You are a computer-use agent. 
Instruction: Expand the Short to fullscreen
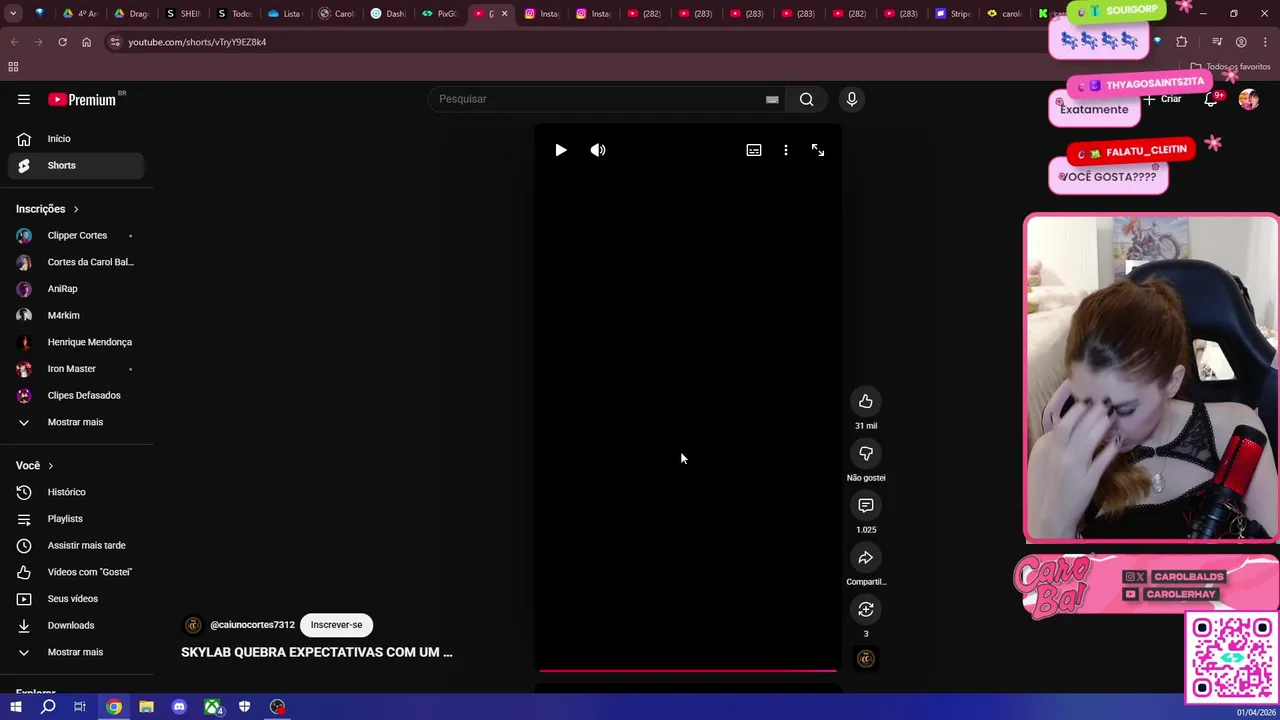point(818,150)
